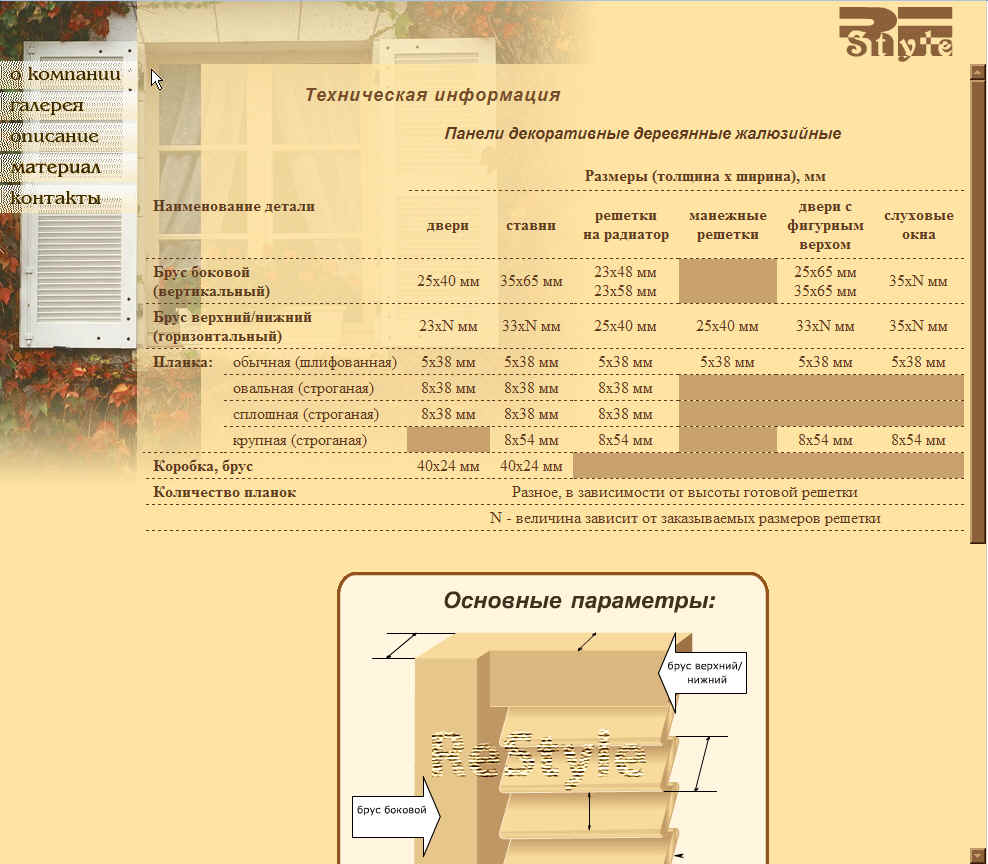988x864 pixels.
Task: Go to the «галерея» page
Action: pyautogui.click(x=47, y=105)
